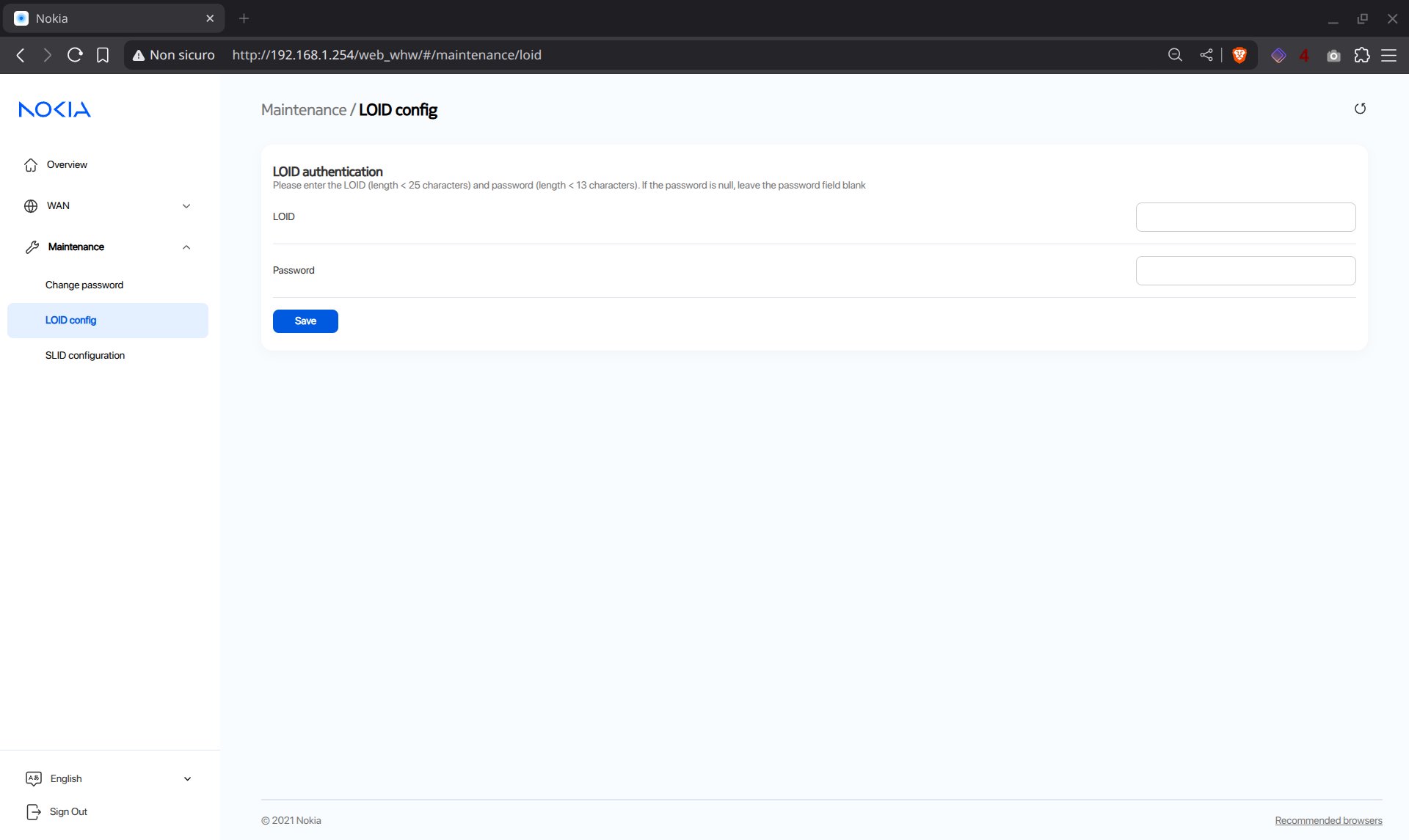Select SLID configuration in sidebar
This screenshot has height=840, width=1409.
tap(85, 355)
